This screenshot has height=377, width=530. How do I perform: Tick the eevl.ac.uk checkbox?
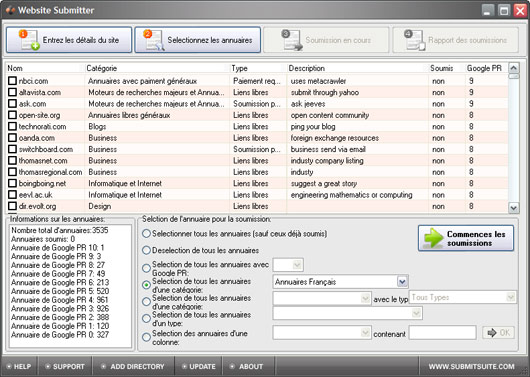point(13,195)
